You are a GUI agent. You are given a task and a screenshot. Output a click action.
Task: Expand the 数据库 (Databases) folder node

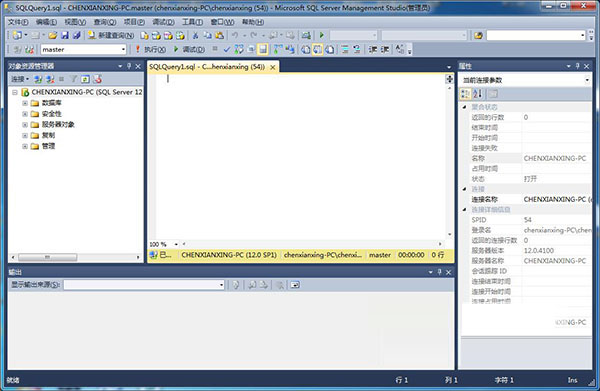click(25, 103)
